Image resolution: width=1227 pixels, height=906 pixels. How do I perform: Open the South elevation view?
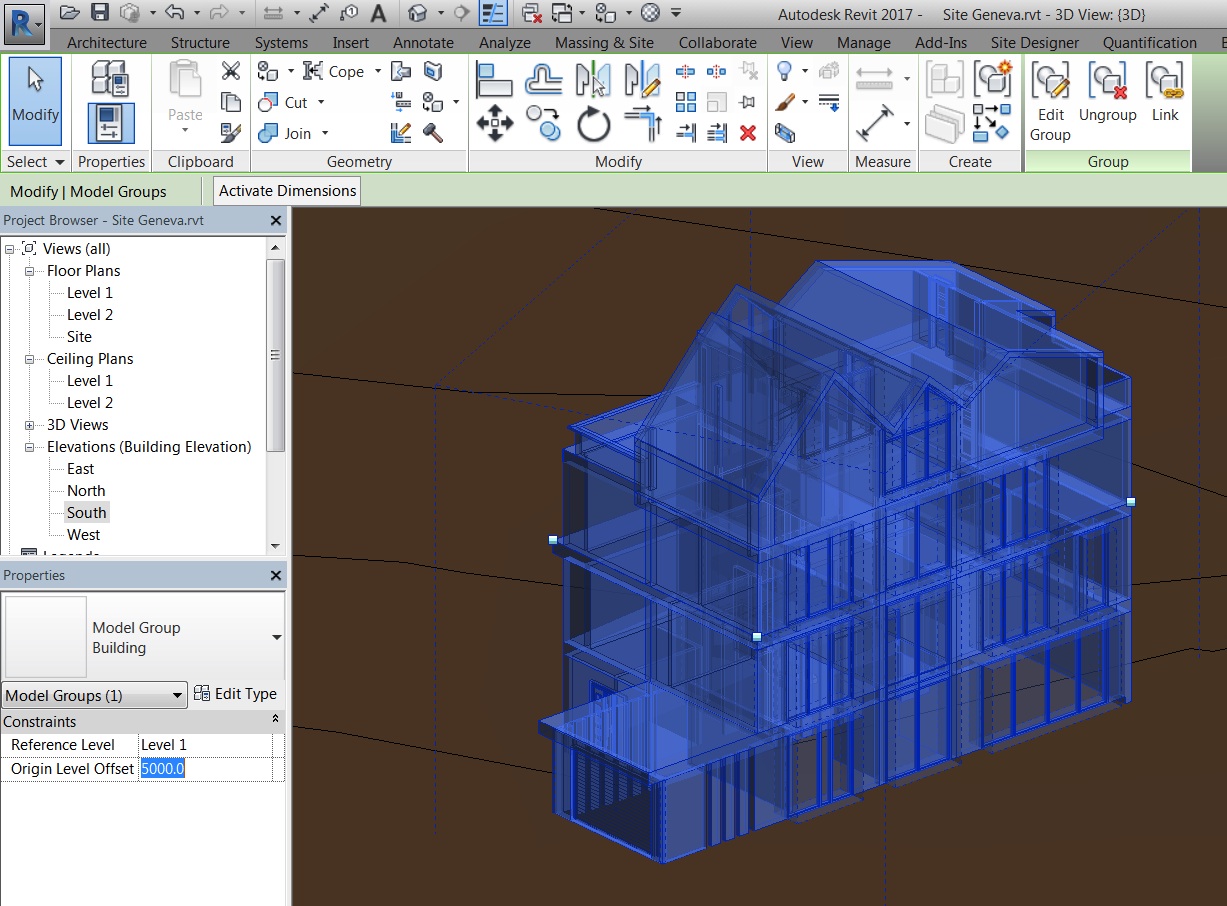click(86, 512)
